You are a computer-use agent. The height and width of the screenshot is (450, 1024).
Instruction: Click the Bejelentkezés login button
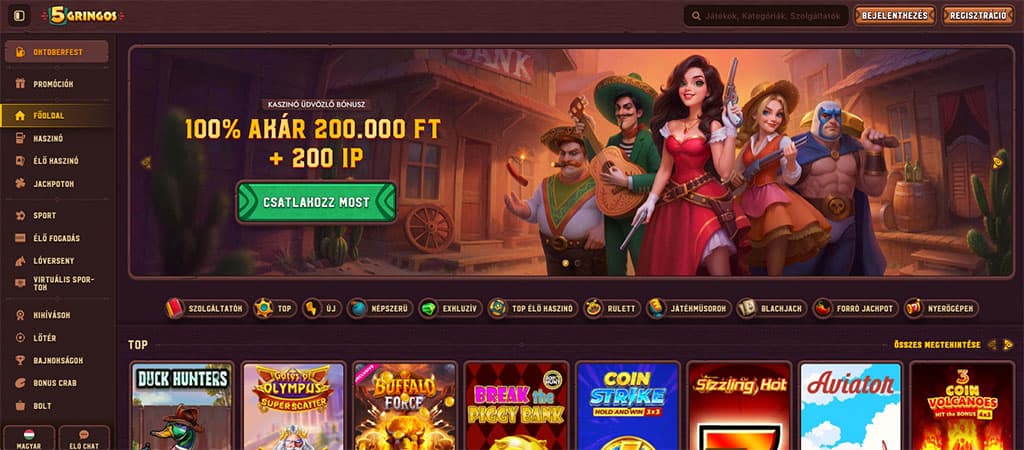(895, 16)
